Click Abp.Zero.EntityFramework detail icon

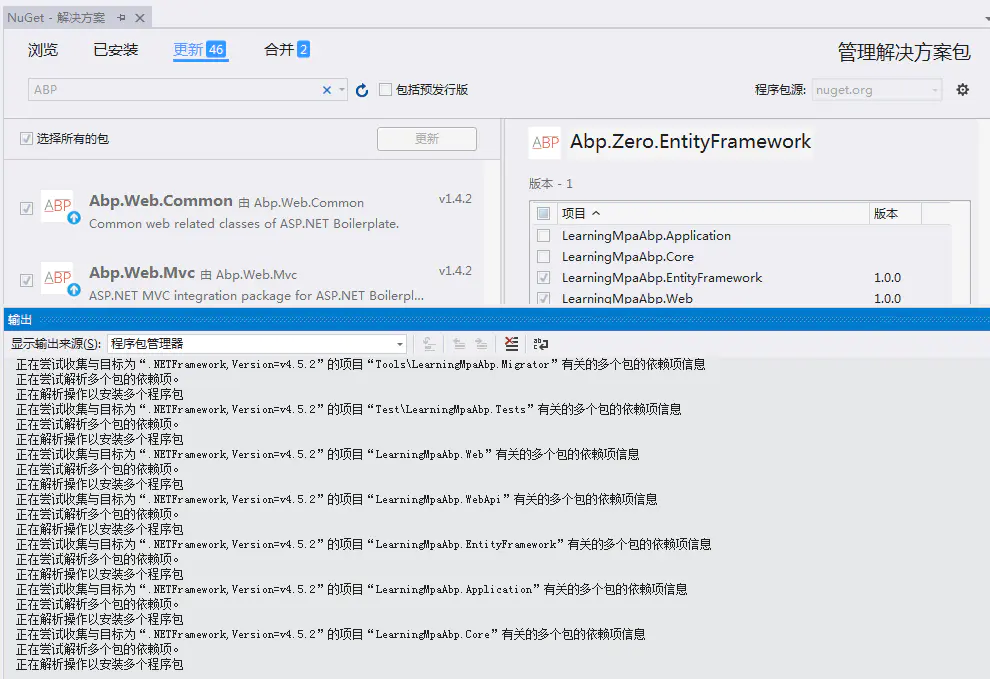pyautogui.click(x=544, y=143)
